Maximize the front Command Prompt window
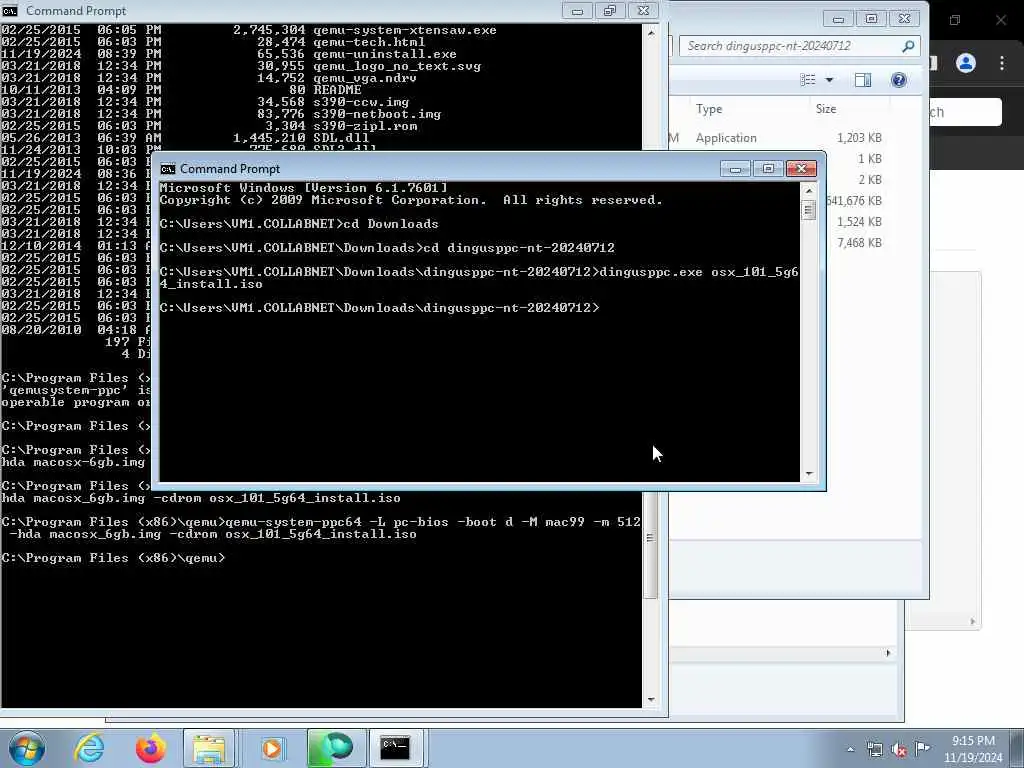1024x768 pixels. coord(768,169)
